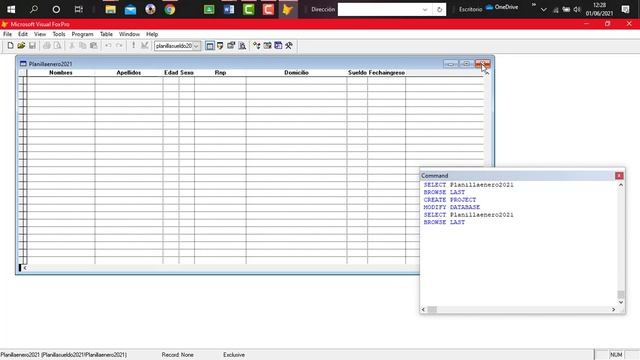Click the first 'SELECT Planillaenero2021' command line
Screen dimensions: 640x360
(469, 185)
